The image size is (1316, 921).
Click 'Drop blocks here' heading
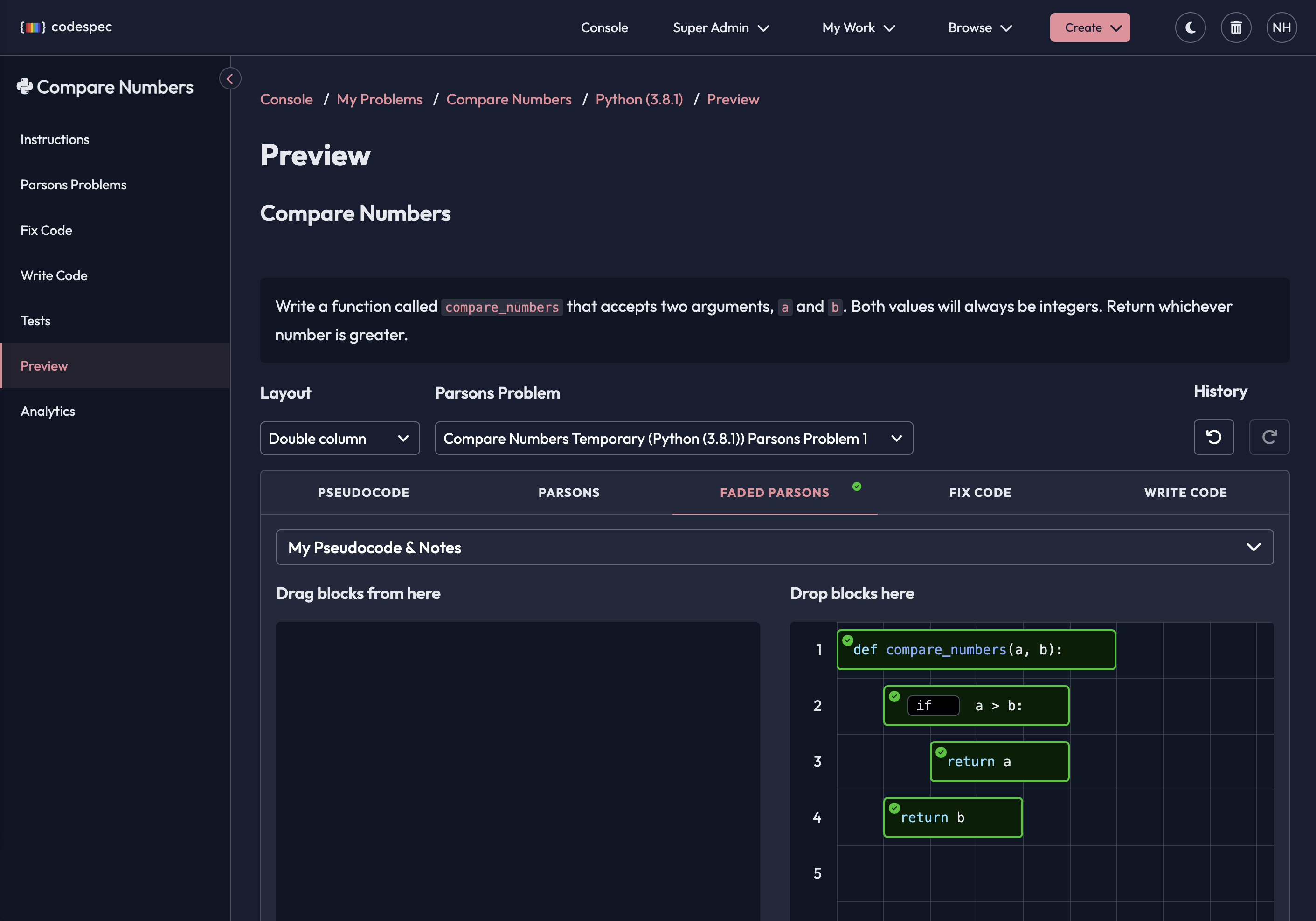click(852, 593)
